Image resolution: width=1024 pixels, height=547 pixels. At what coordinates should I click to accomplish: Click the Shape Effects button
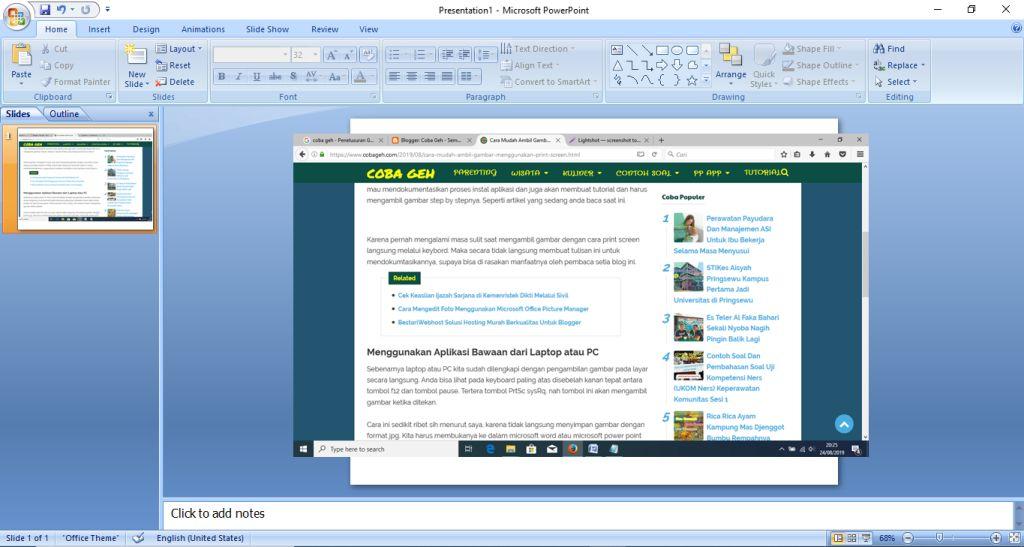(x=819, y=82)
